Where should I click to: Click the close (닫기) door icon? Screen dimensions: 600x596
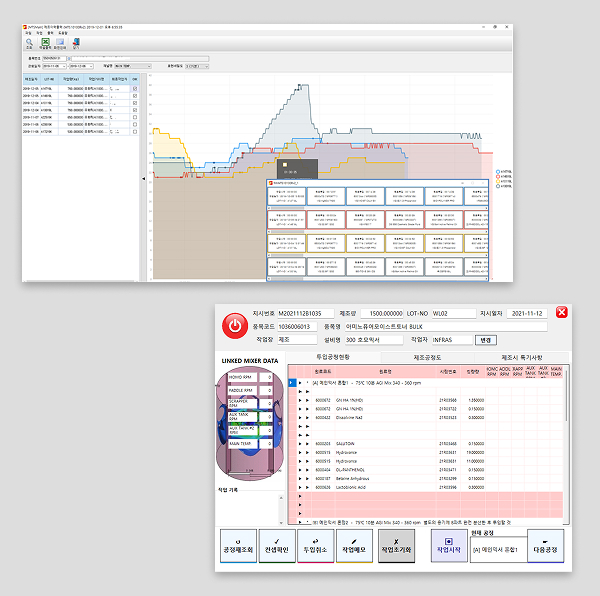pyautogui.click(x=76, y=42)
